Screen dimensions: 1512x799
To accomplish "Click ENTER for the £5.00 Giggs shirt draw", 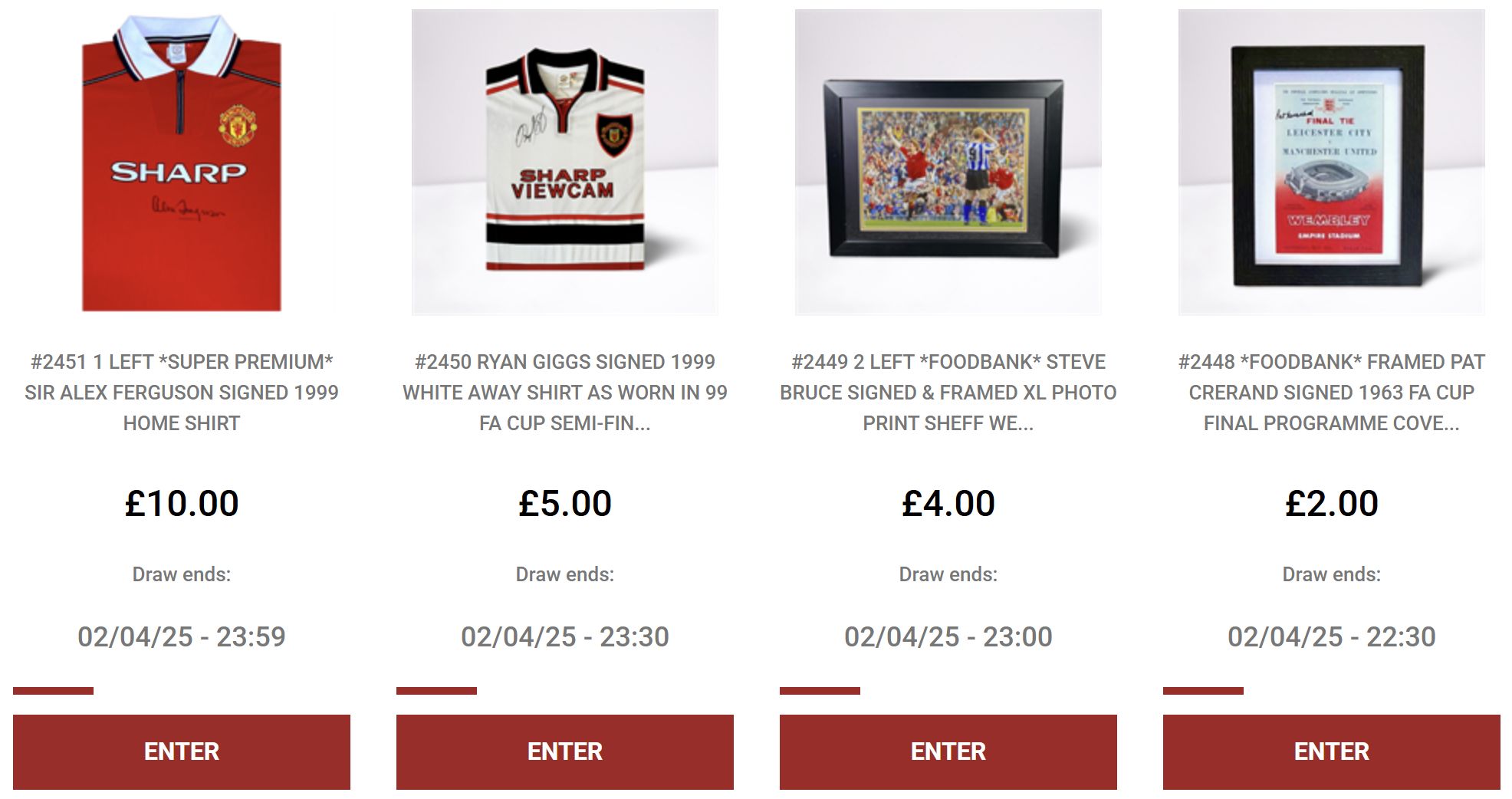I will tap(565, 751).
